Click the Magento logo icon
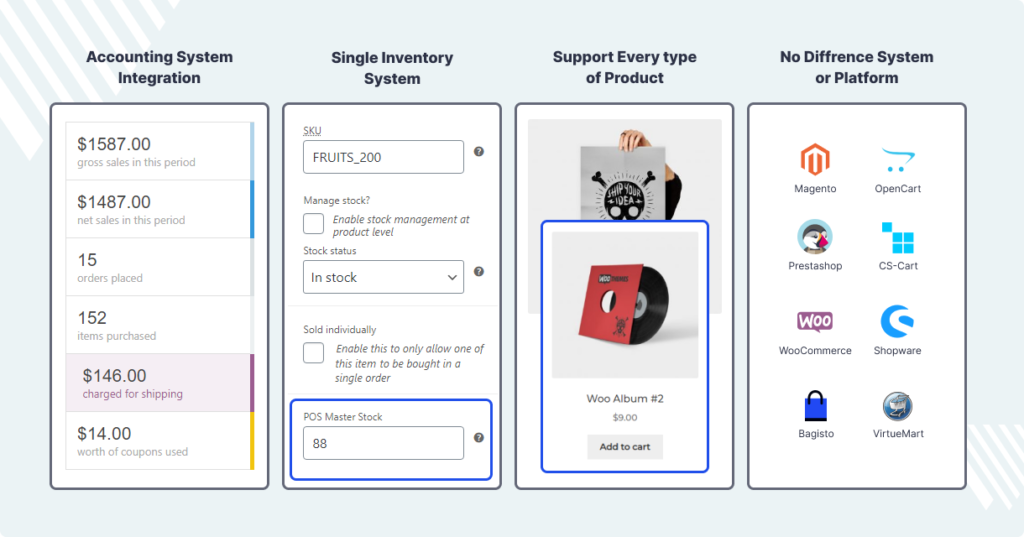Viewport: 1024px width, 537px height. pyautogui.click(x=815, y=159)
